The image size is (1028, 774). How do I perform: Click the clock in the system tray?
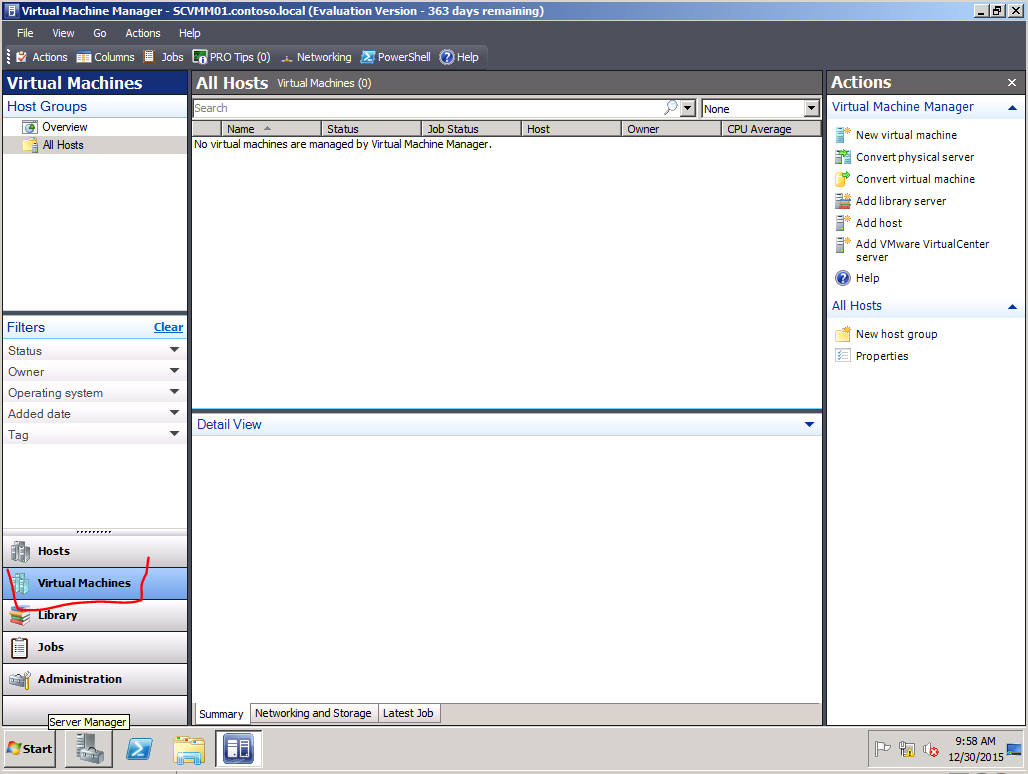[975, 749]
